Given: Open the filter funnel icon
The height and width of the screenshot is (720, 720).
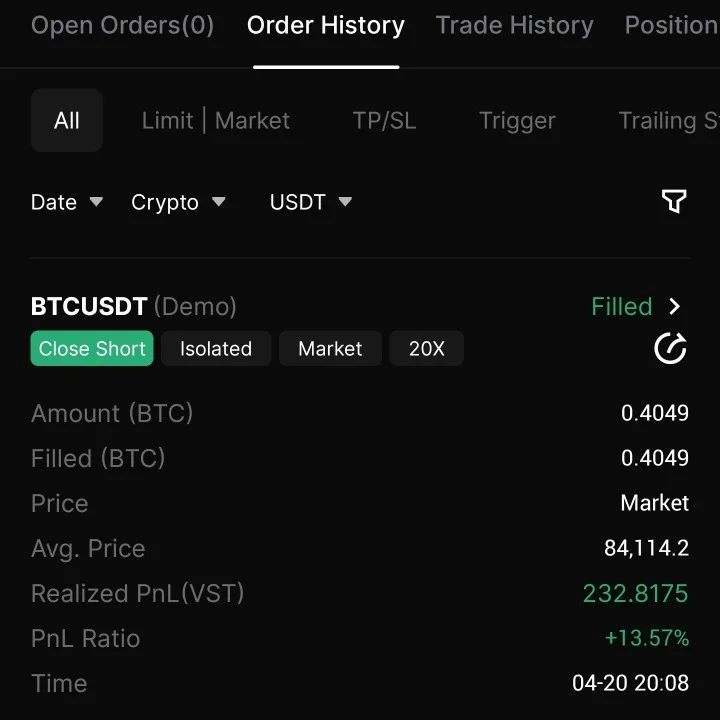Looking at the screenshot, I should [x=674, y=202].
